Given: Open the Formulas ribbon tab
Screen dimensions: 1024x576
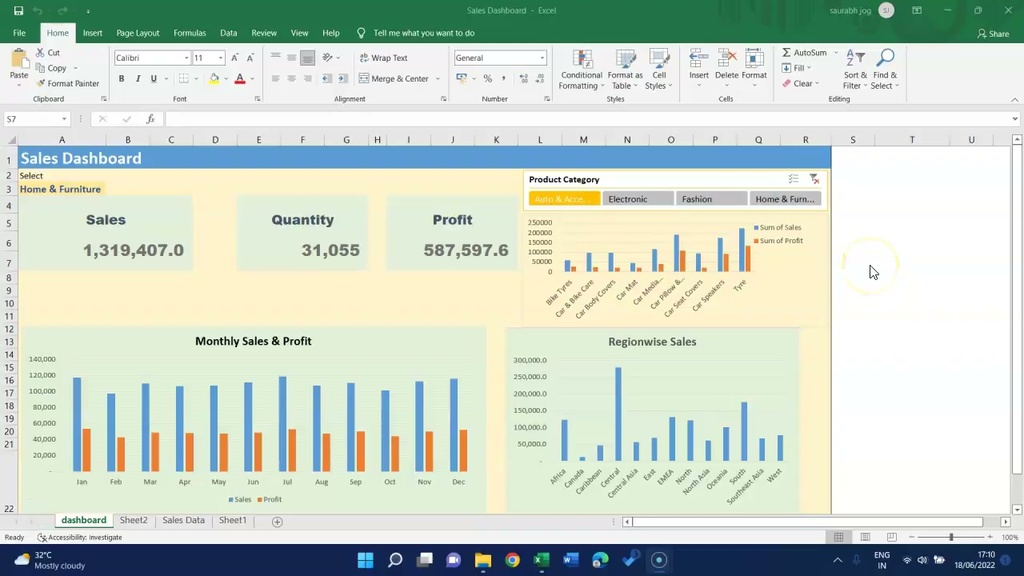Looking at the screenshot, I should click(189, 32).
